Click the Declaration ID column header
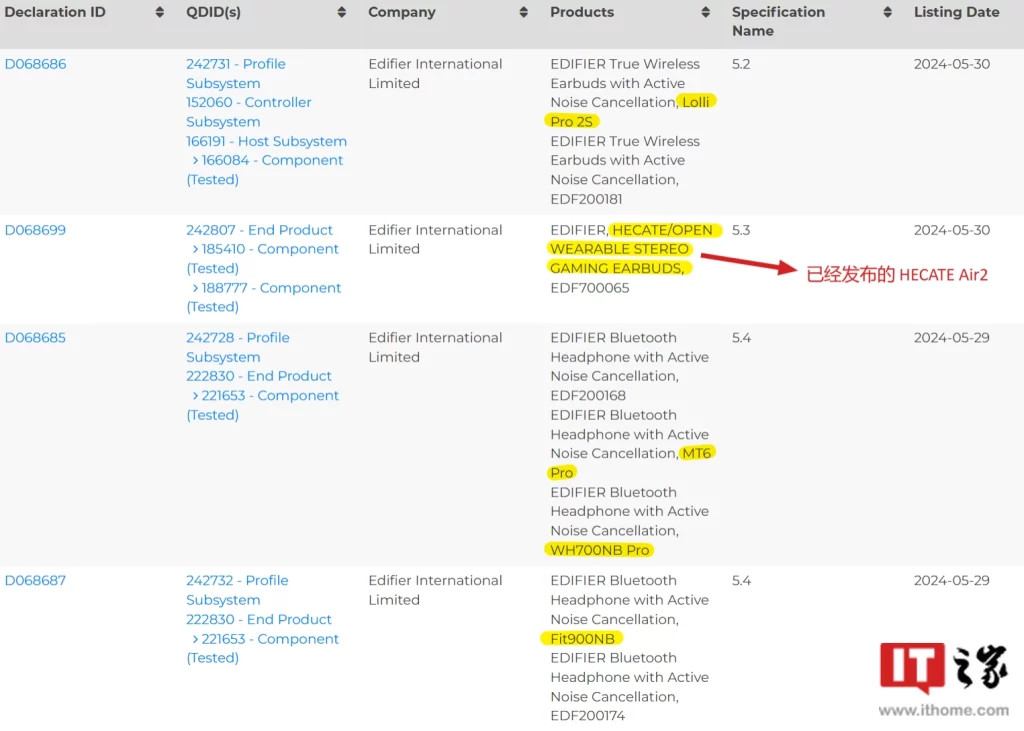The height and width of the screenshot is (731, 1024). (x=55, y=12)
